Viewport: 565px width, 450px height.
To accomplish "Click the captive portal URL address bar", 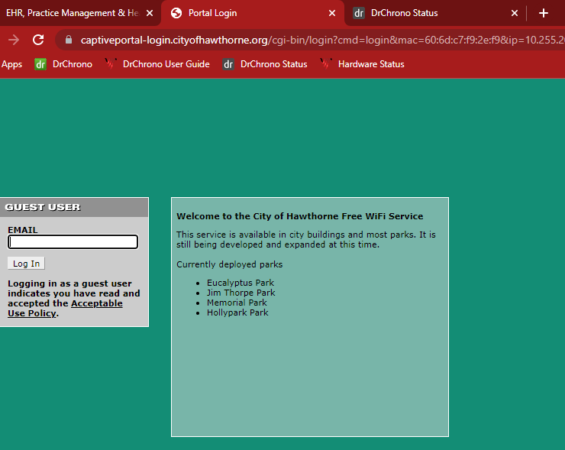I will (x=310, y=40).
